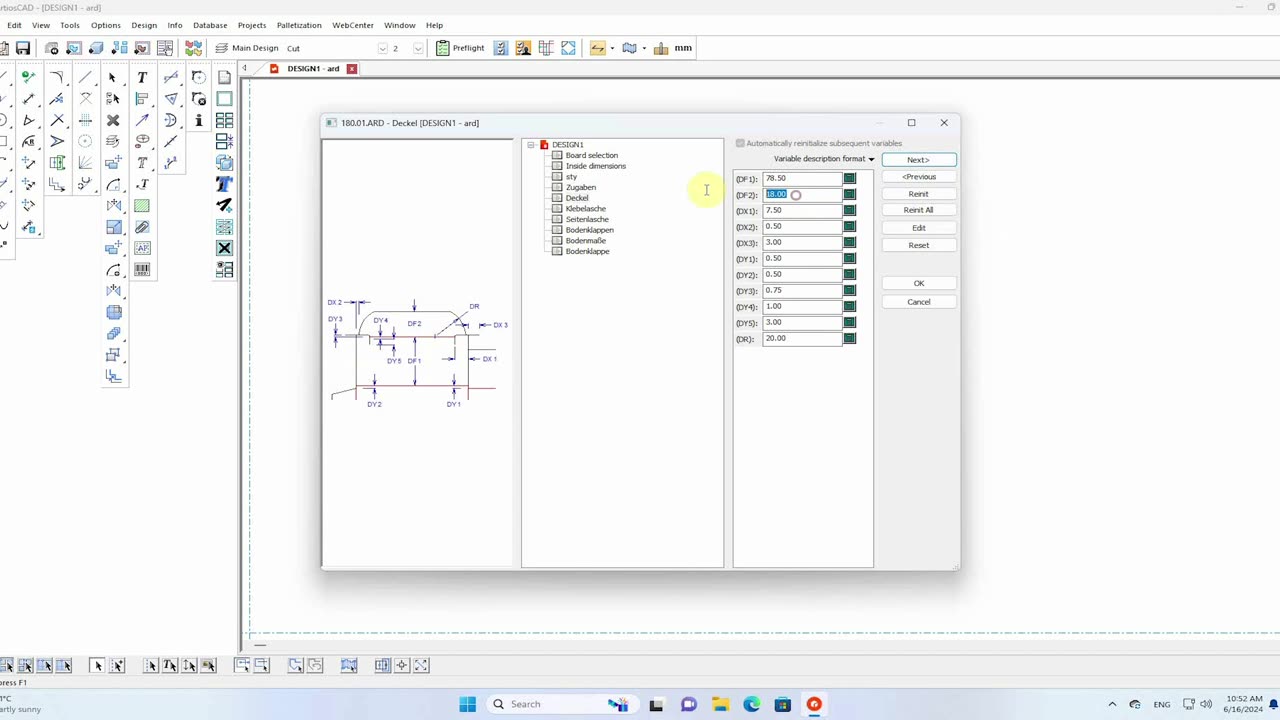
Task: Open the dropdown next to value 2
Action: point(418,48)
